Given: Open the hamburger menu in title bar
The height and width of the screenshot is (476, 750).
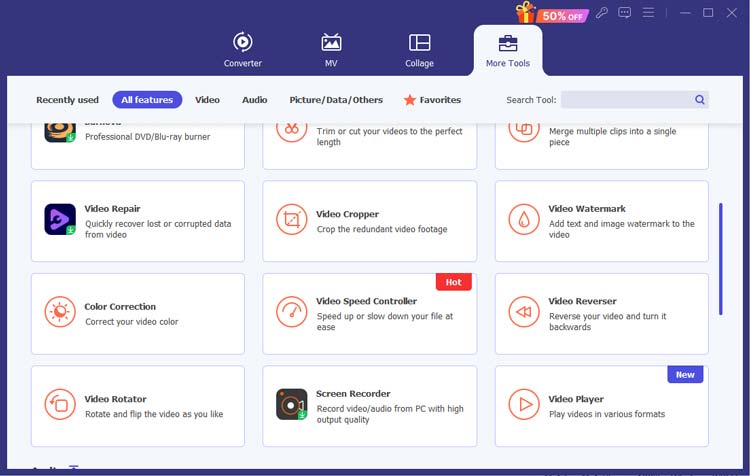Looking at the screenshot, I should (x=649, y=13).
